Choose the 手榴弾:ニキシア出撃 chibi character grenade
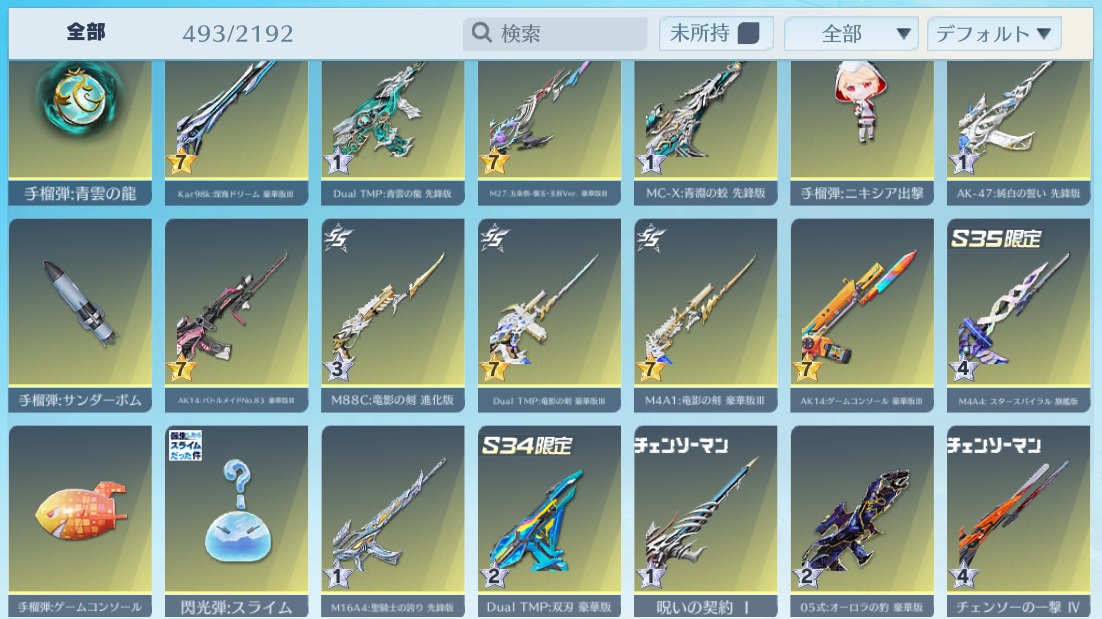This screenshot has height=619, width=1102. (862, 133)
